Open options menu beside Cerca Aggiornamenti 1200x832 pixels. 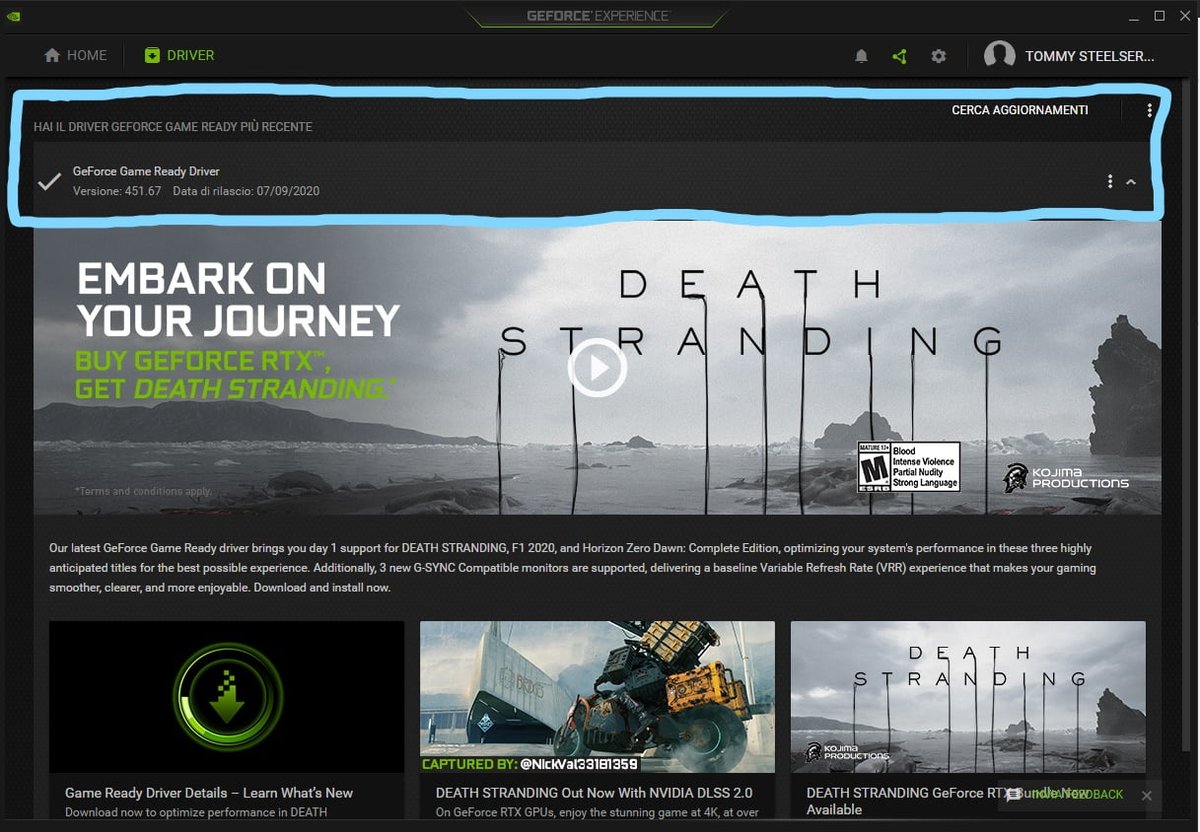pyautogui.click(x=1150, y=110)
